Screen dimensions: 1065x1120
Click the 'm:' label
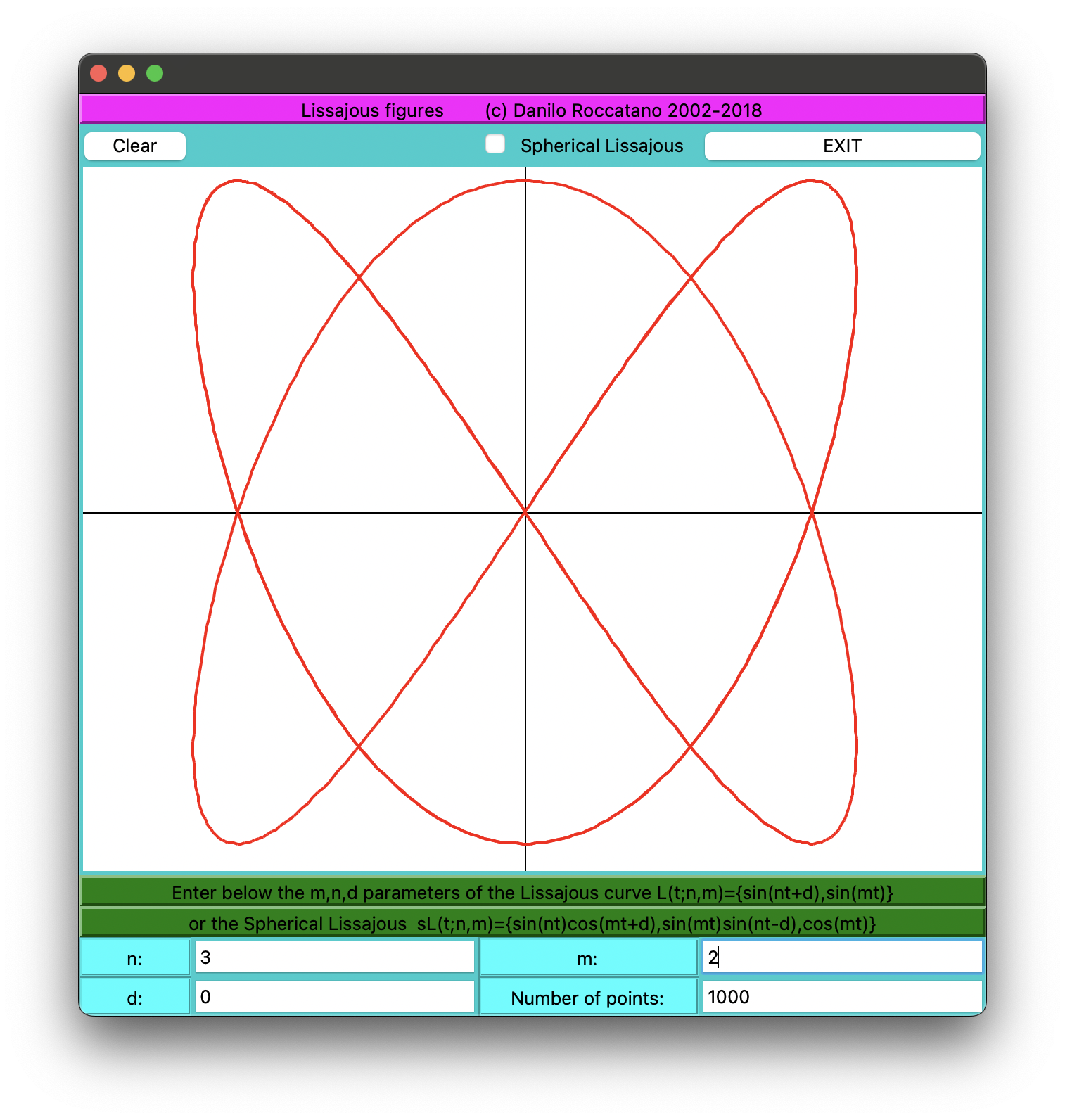click(x=588, y=958)
